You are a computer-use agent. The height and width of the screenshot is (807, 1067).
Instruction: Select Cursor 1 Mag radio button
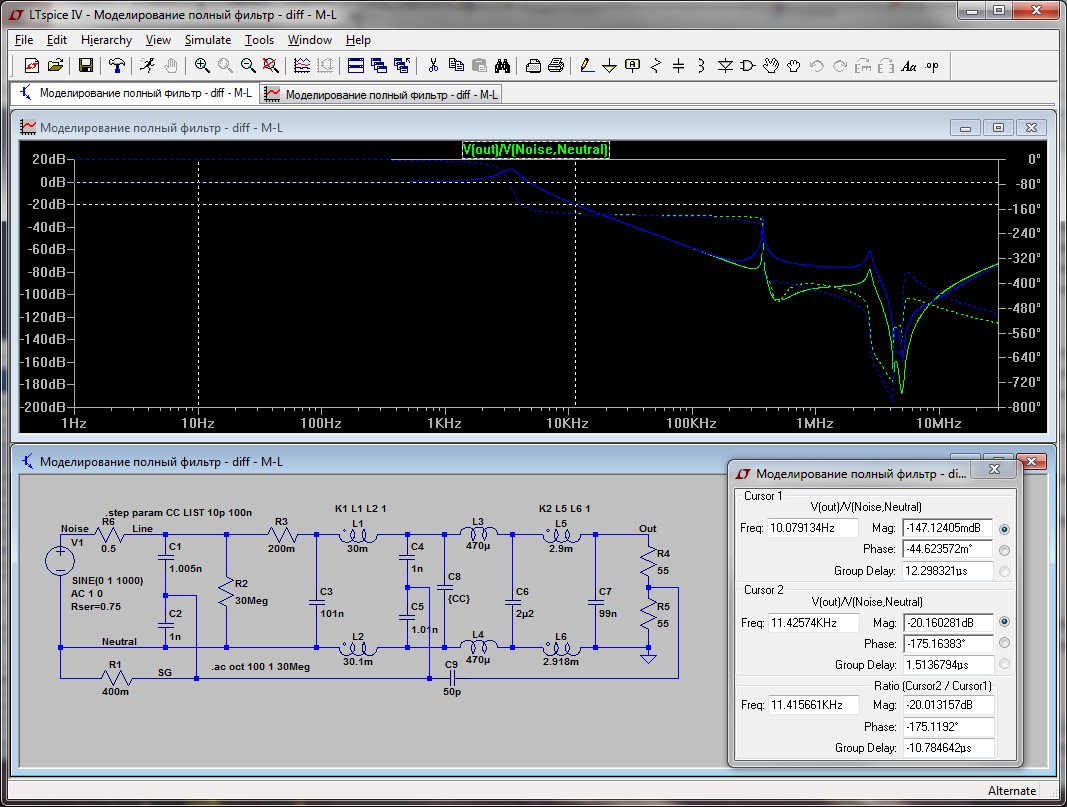tap(1004, 529)
